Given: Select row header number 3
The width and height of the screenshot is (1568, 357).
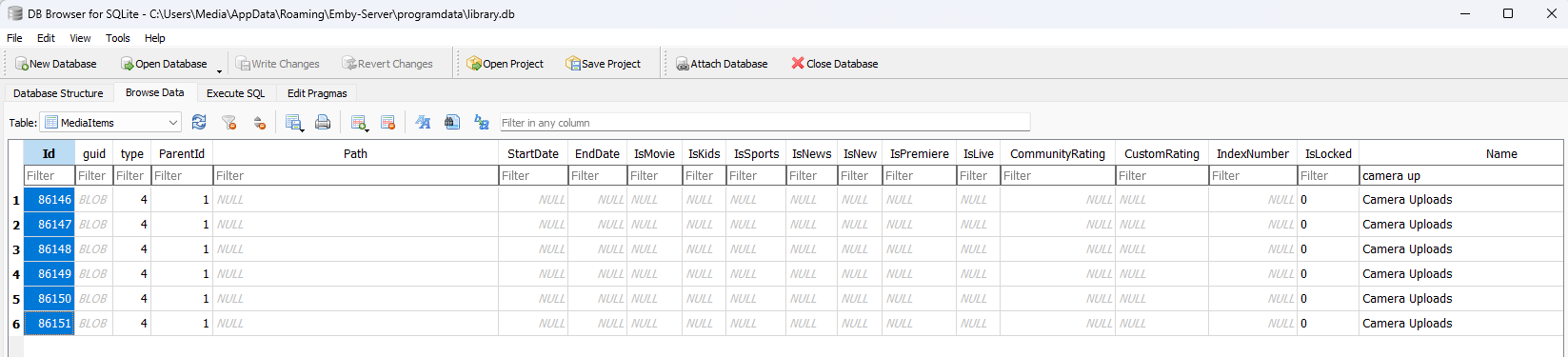Looking at the screenshot, I should pyautogui.click(x=16, y=249).
